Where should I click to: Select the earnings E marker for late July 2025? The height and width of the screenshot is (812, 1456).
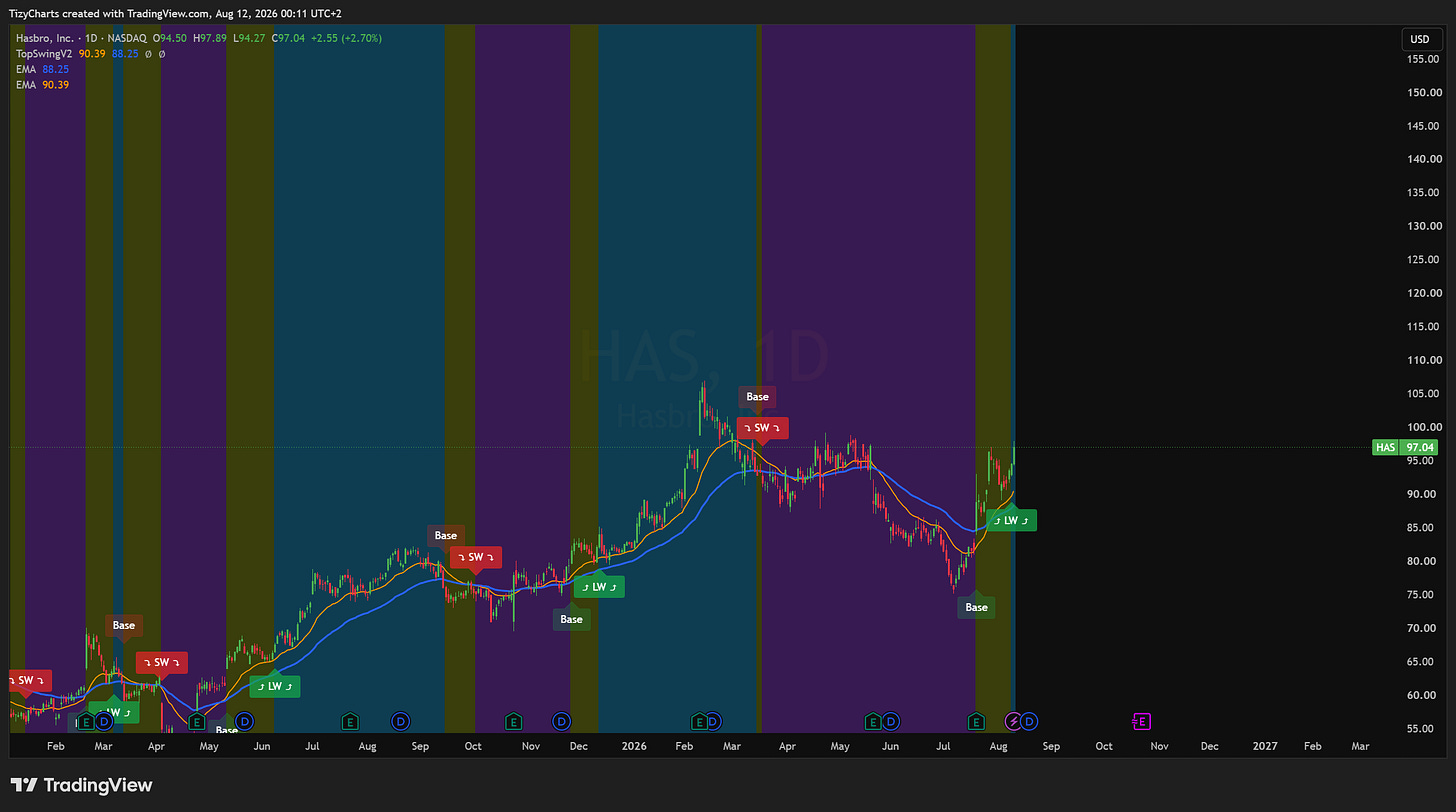[x=350, y=721]
